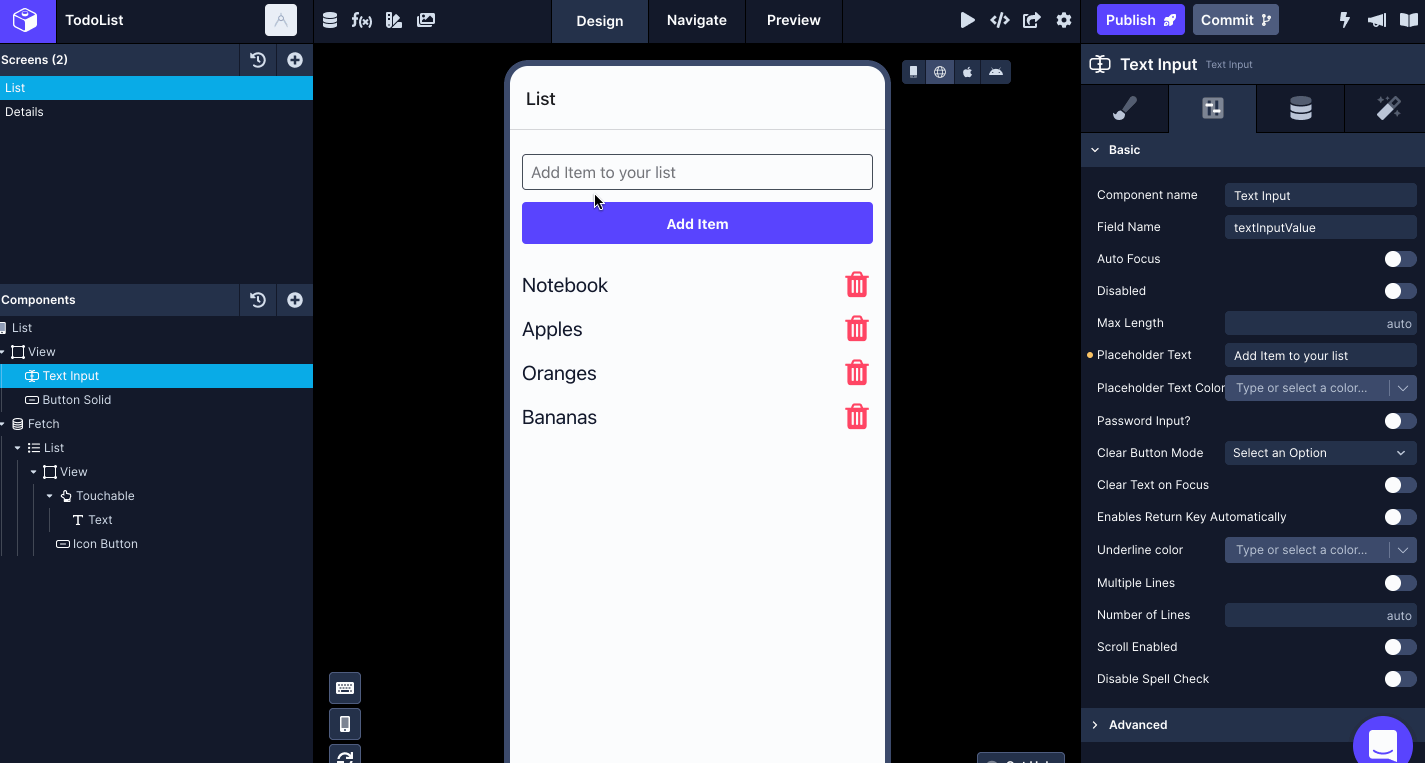This screenshot has height=763, width=1425.
Task: Open the settings gear icon
Action: coord(1064,20)
